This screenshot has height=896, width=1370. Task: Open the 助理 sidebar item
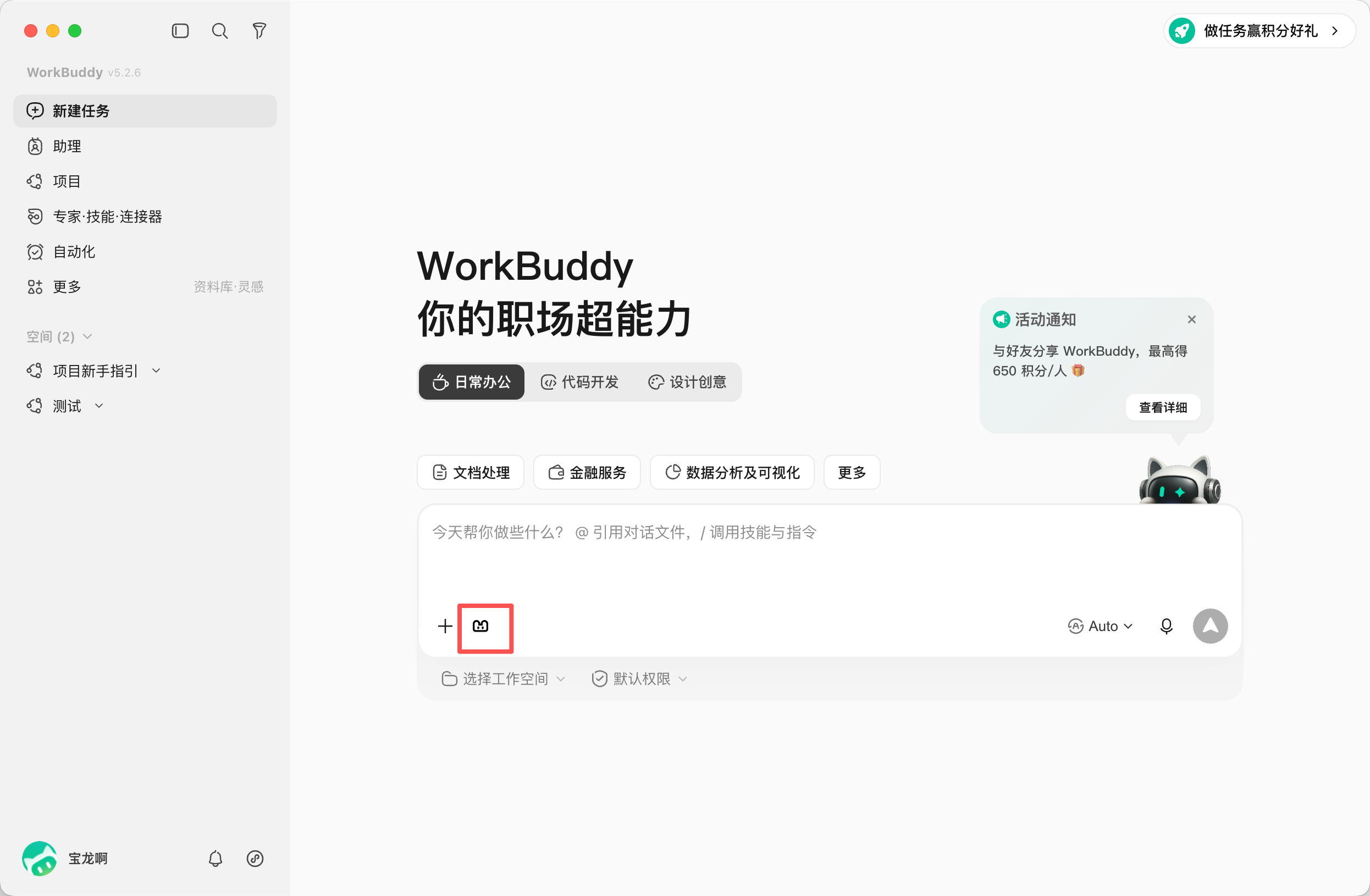coord(145,146)
